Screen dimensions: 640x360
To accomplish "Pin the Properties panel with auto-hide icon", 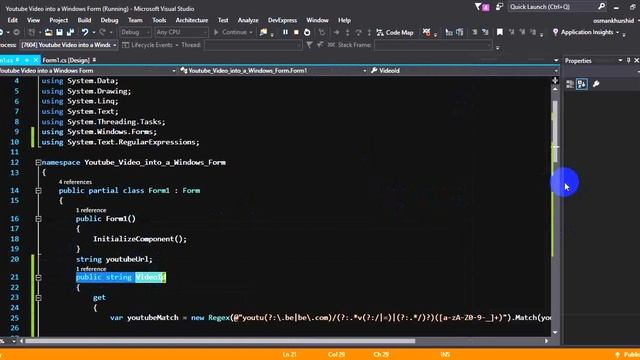I will pyautogui.click(x=628, y=60).
